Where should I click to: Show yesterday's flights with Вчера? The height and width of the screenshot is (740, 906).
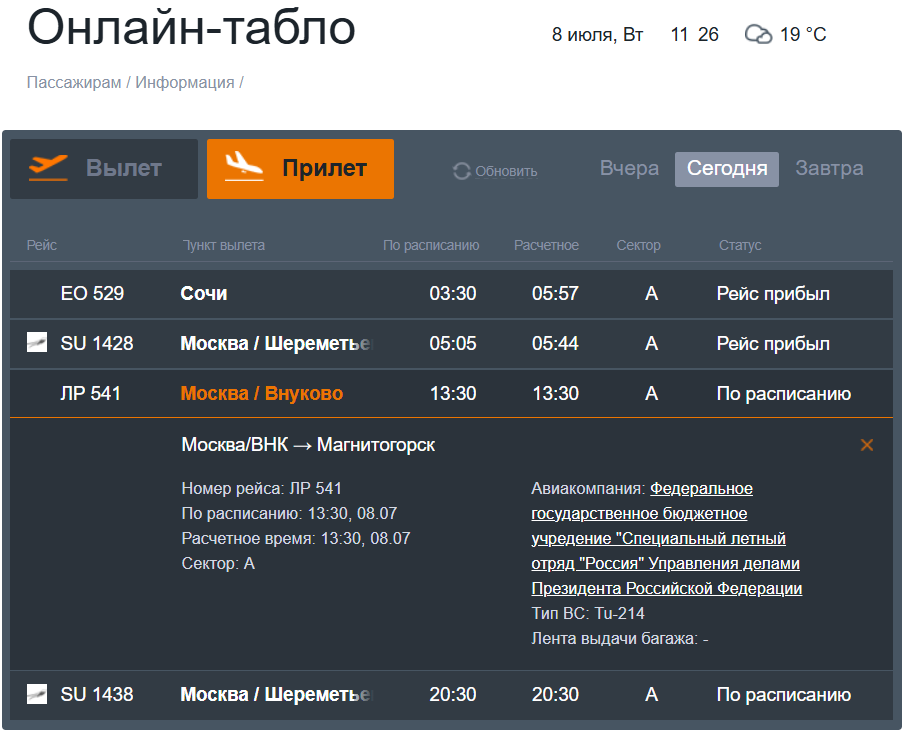(629, 169)
